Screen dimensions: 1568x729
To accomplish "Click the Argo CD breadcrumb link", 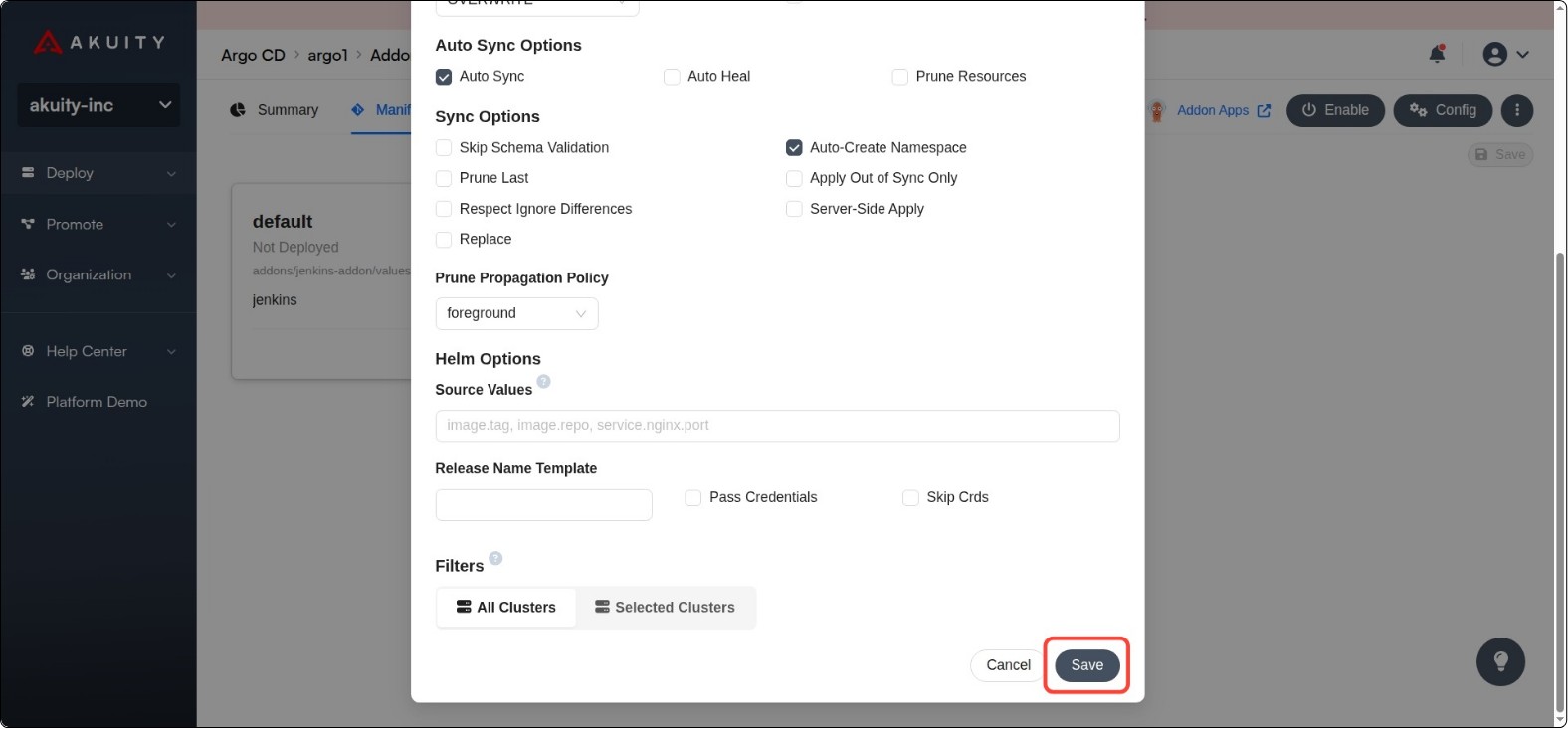I will click(x=253, y=55).
